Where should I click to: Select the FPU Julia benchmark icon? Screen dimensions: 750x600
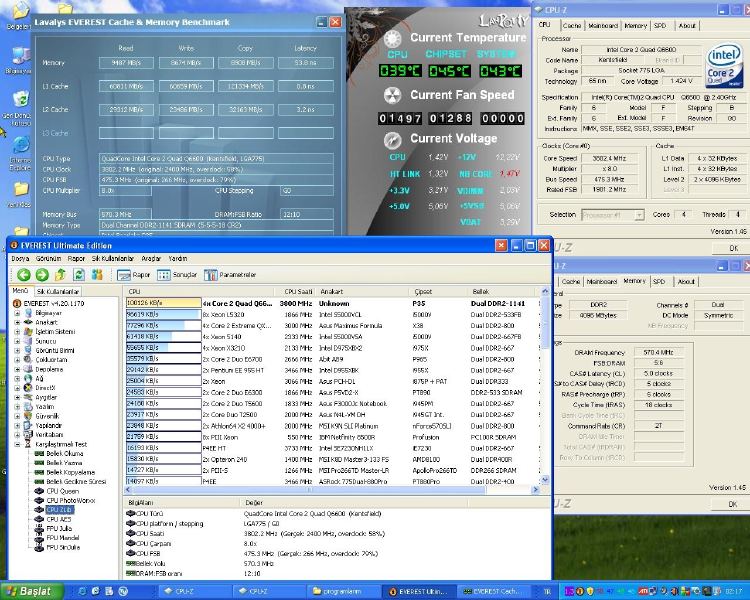coord(40,529)
